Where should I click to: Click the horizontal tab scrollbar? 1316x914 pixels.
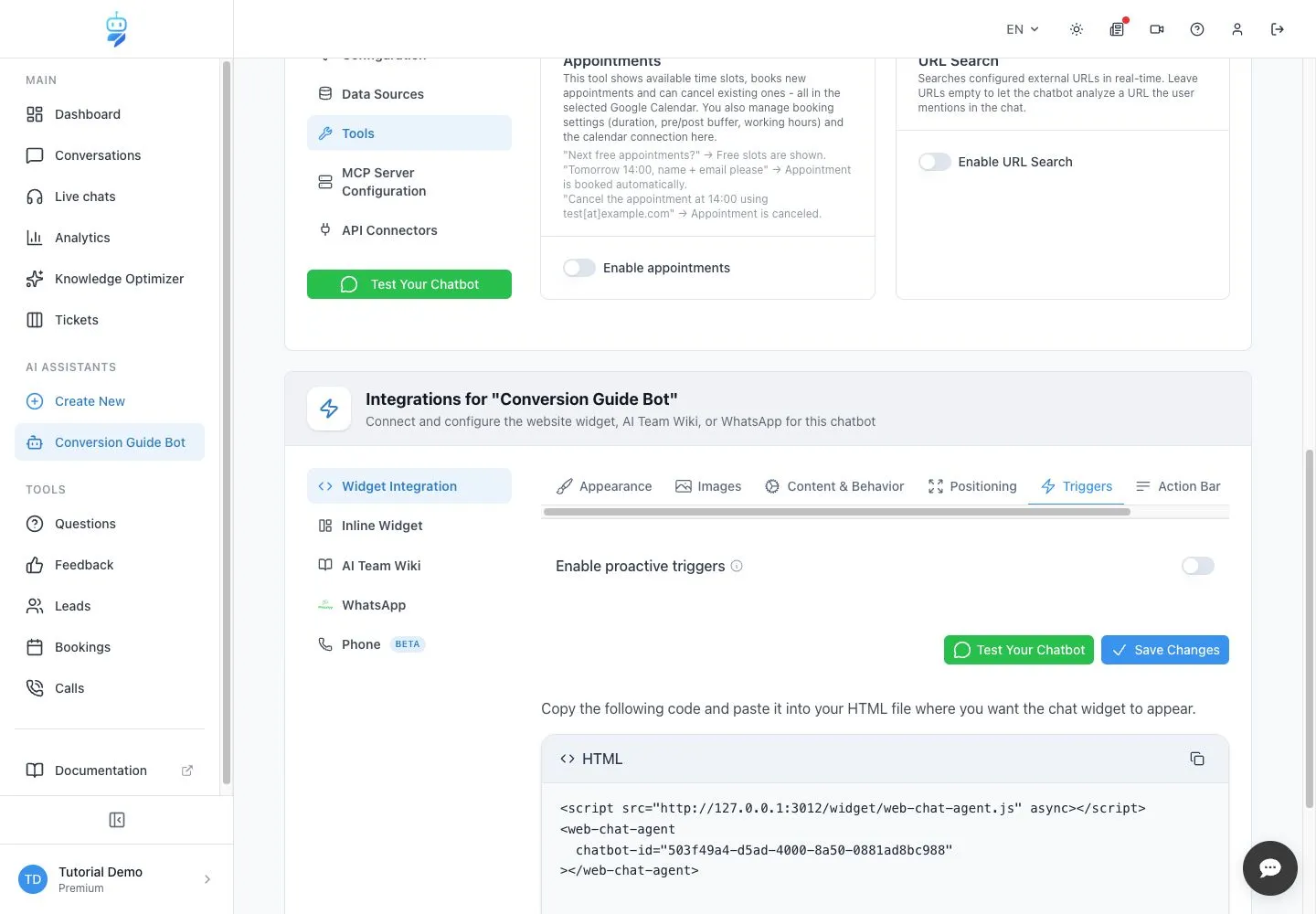(836, 512)
